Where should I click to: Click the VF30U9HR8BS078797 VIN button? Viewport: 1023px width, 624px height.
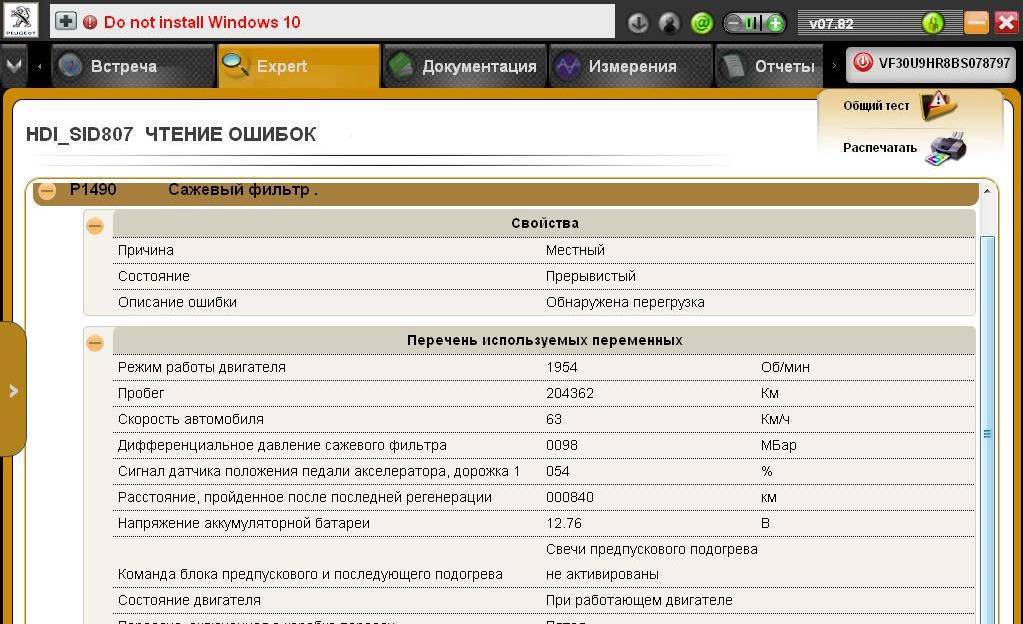click(930, 63)
